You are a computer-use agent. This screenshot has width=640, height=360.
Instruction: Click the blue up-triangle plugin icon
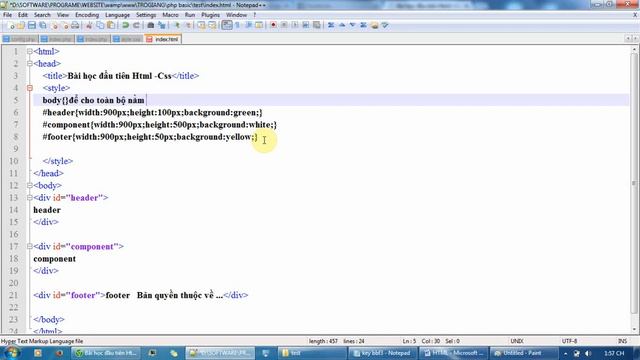click(342, 25)
